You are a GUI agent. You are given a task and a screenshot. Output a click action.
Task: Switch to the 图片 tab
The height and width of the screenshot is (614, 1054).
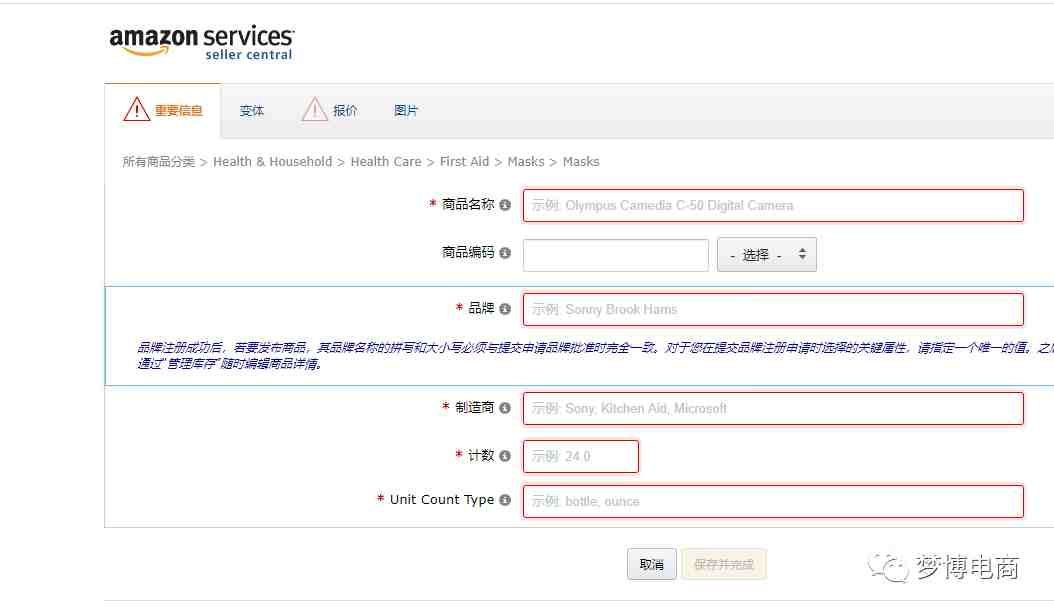[x=406, y=111]
